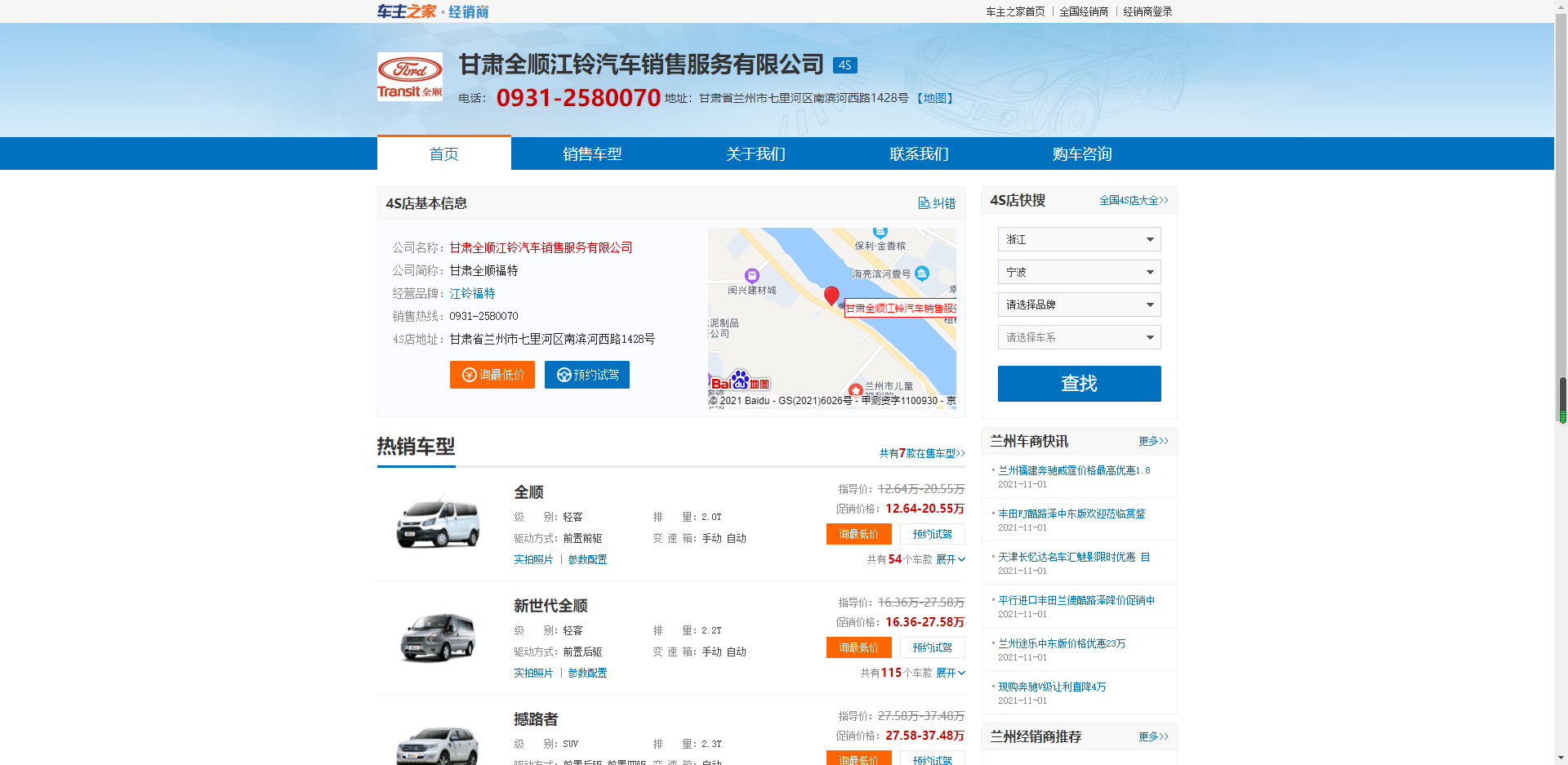
Task: Open news 现购奔驰V级让利直降4万
Action: click(x=1052, y=687)
